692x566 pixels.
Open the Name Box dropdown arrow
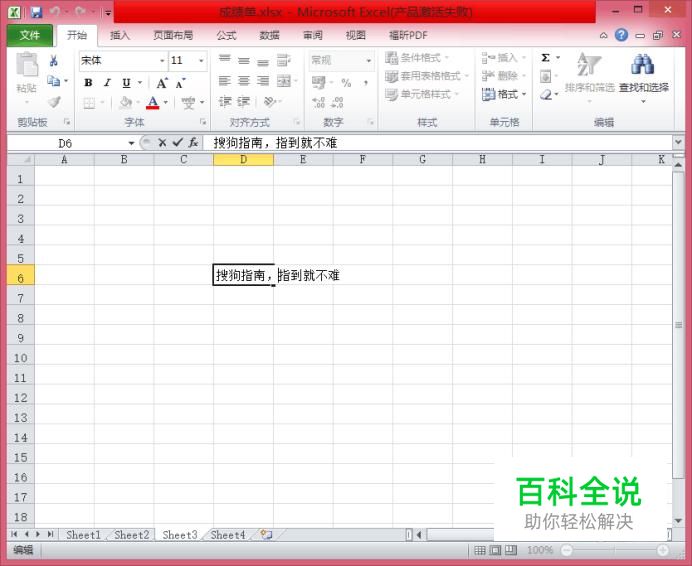point(131,143)
